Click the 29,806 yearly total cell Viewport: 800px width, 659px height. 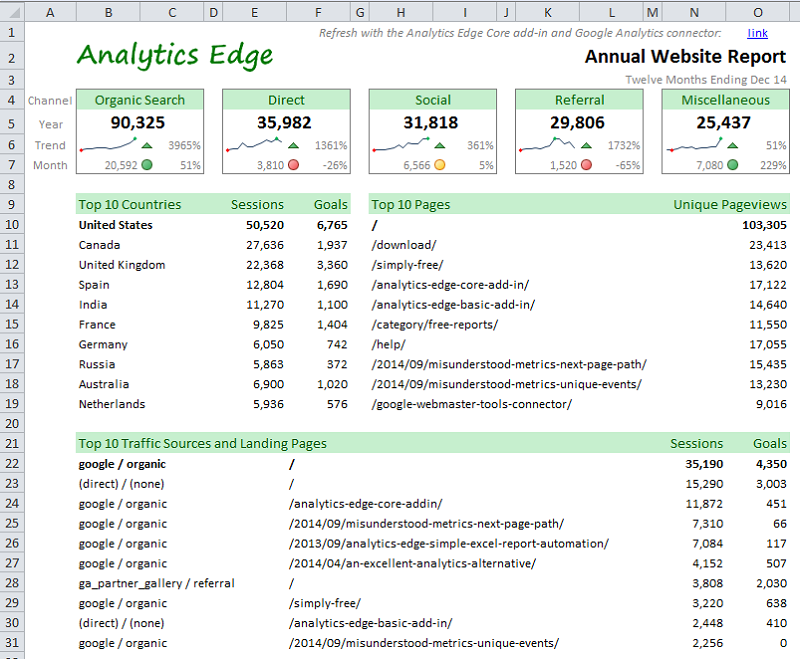[577, 122]
